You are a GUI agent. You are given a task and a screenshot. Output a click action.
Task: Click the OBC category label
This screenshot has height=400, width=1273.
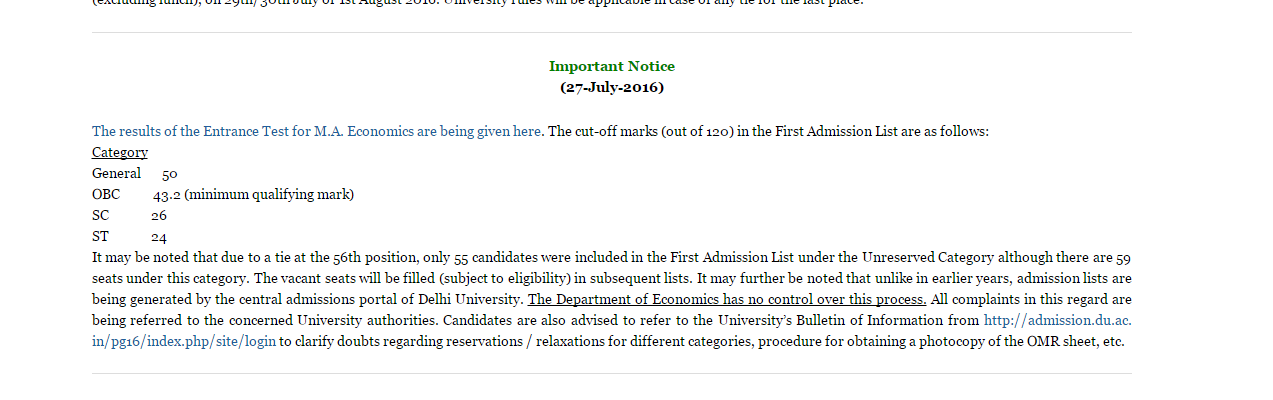point(106,194)
